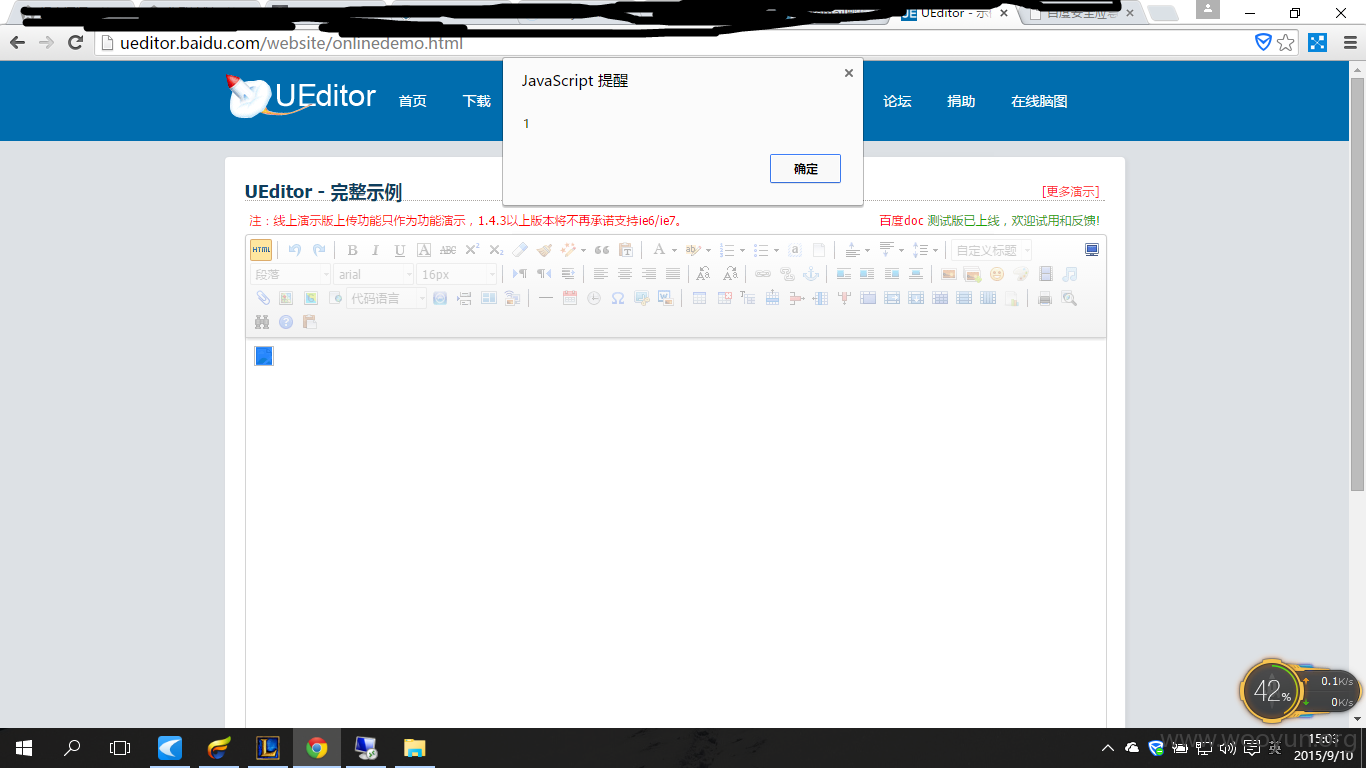Open the 首页 navigation item

pyautogui.click(x=413, y=101)
